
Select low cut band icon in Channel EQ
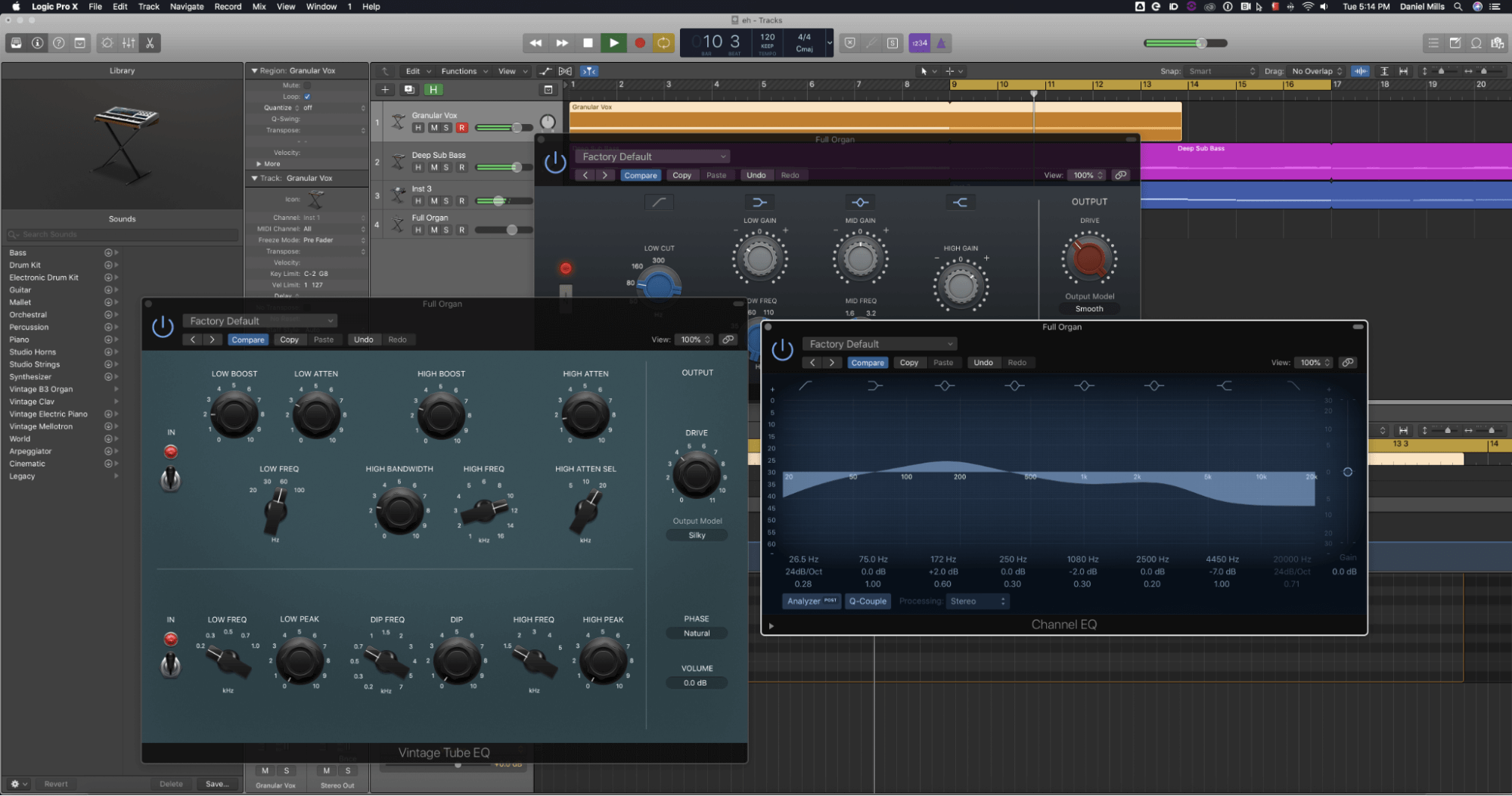[805, 386]
